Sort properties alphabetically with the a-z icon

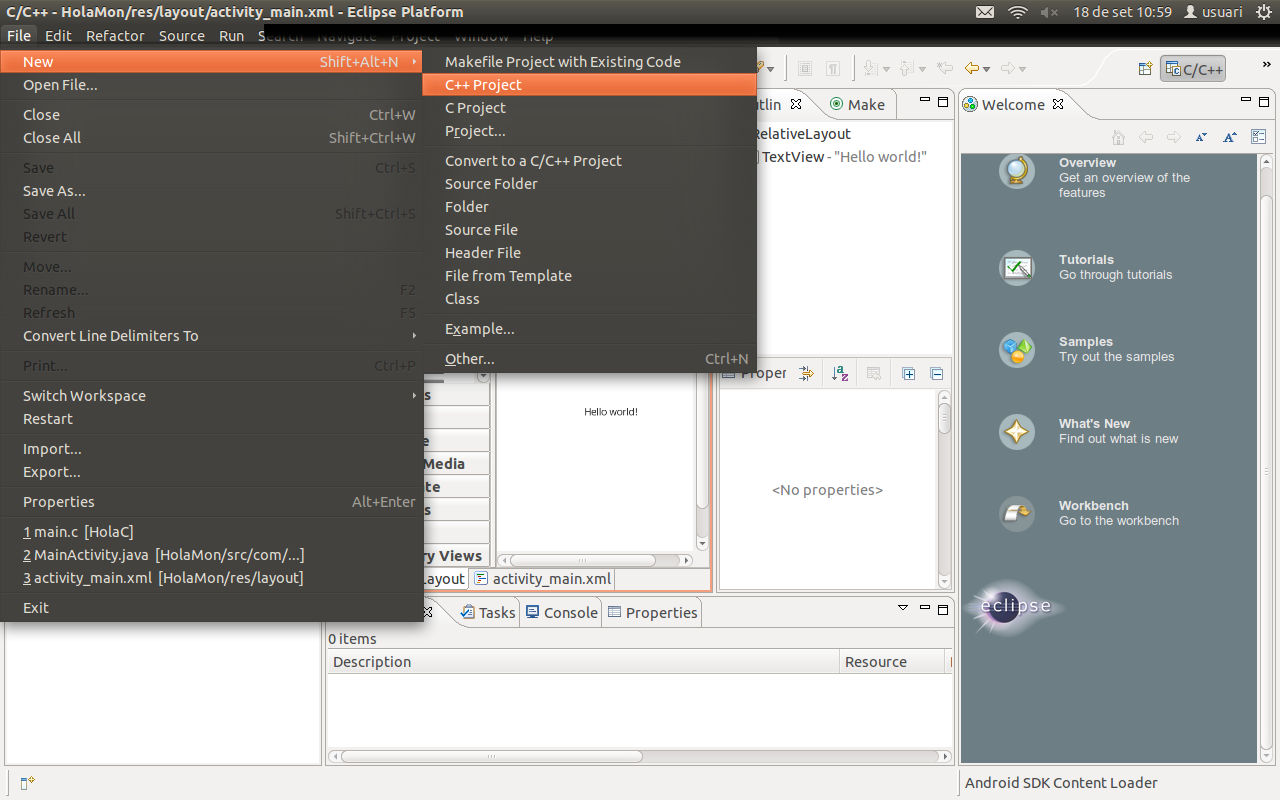tap(839, 374)
